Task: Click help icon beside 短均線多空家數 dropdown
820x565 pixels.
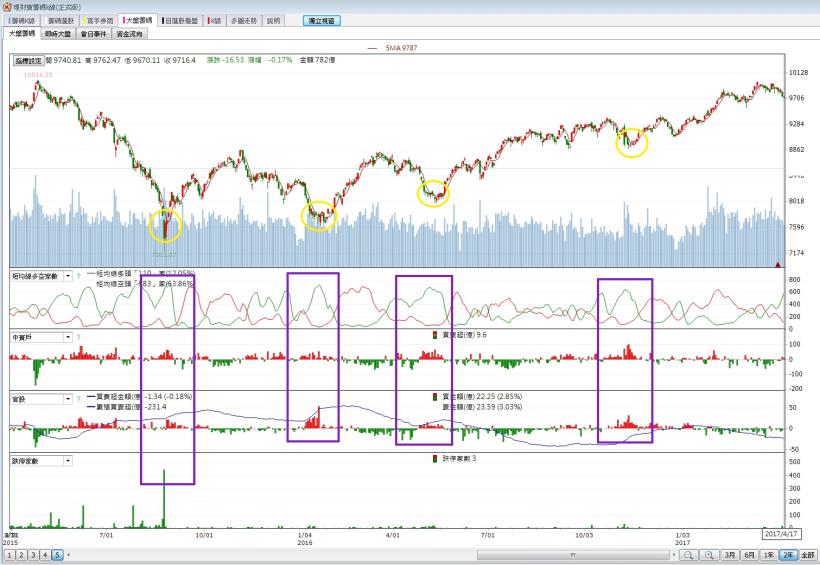Action: click(78, 276)
